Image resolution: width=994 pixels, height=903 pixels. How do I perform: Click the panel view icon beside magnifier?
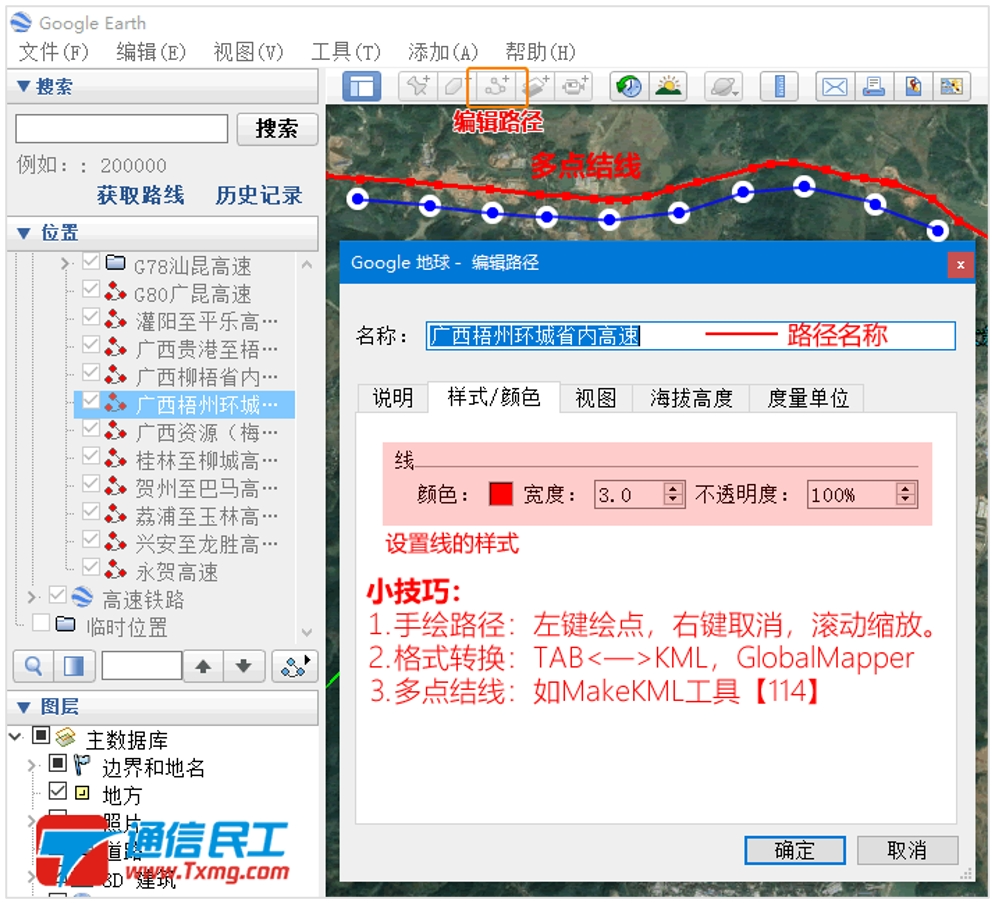pos(74,666)
